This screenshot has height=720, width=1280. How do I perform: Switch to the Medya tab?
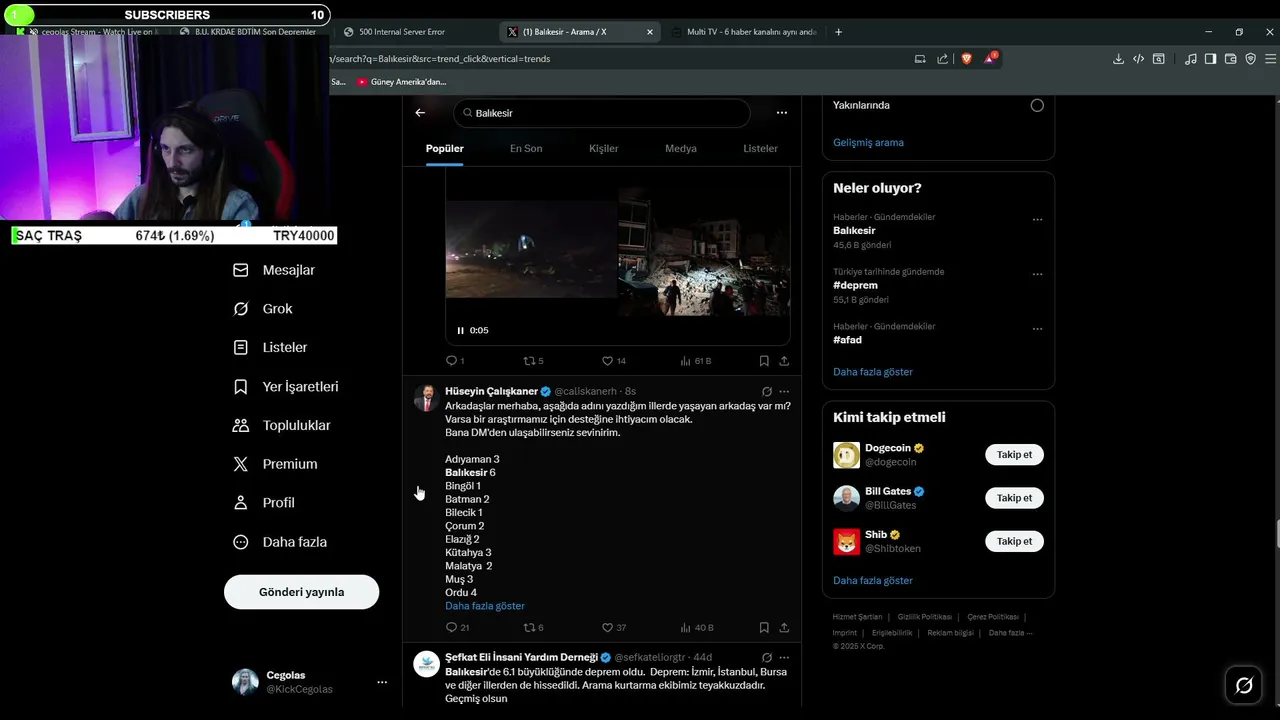[x=681, y=148]
